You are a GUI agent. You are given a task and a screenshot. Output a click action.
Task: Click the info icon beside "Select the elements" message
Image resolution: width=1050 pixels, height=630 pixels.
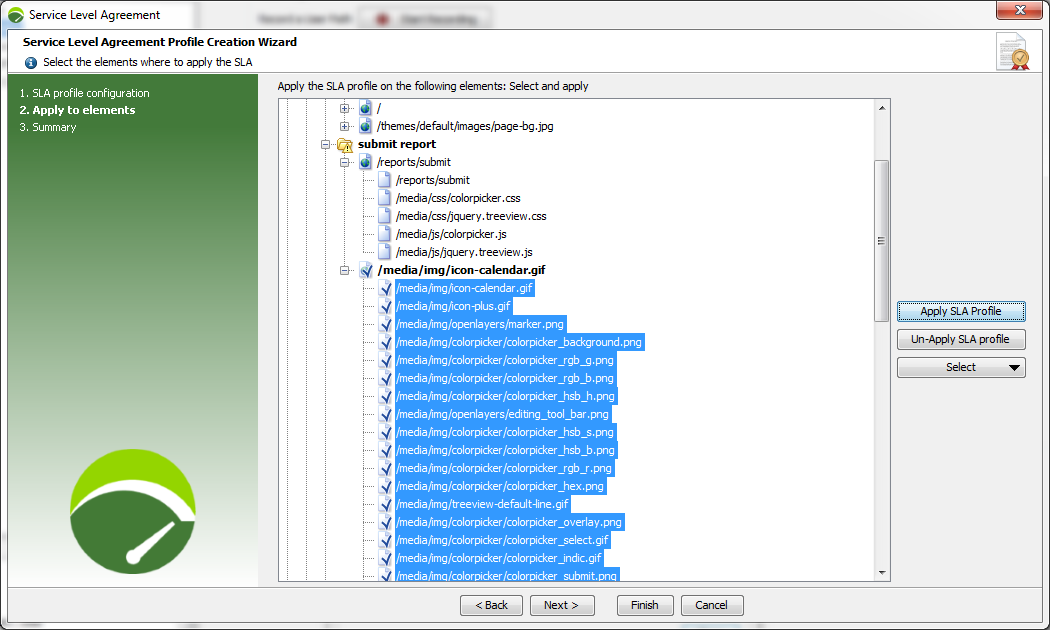click(31, 63)
